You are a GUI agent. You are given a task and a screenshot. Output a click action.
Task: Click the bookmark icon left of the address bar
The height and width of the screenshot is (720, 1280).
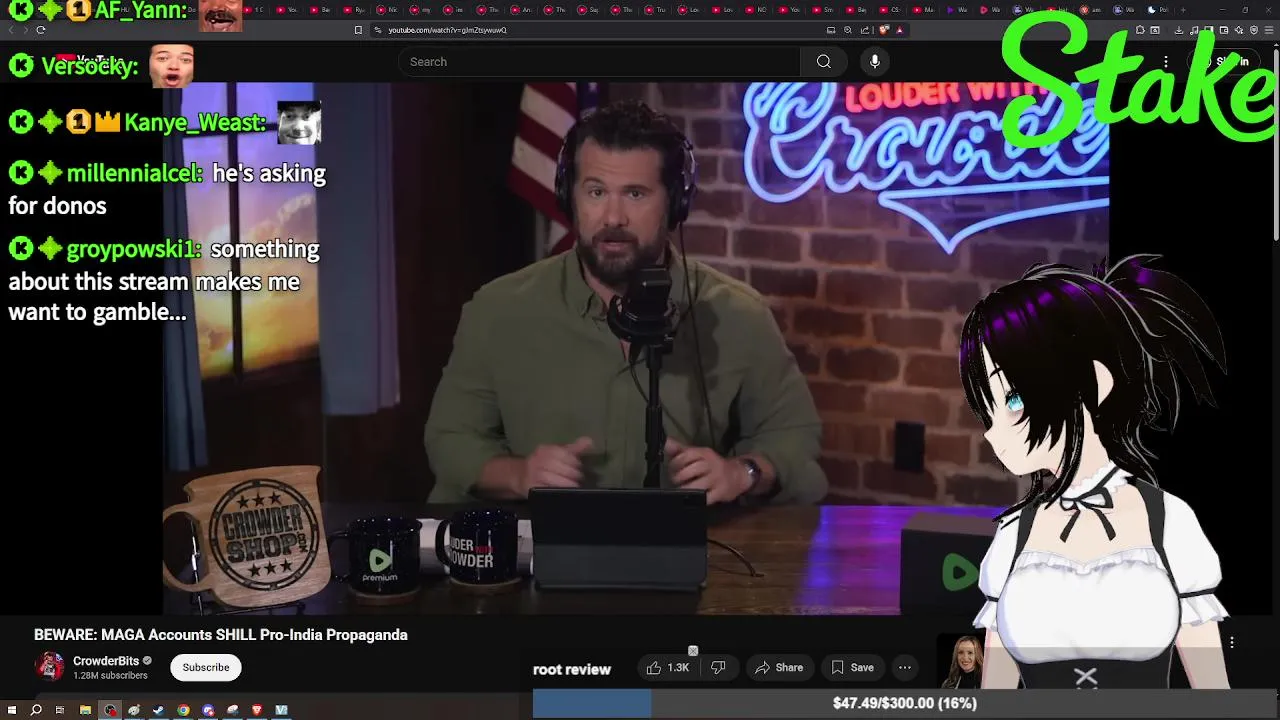point(358,30)
